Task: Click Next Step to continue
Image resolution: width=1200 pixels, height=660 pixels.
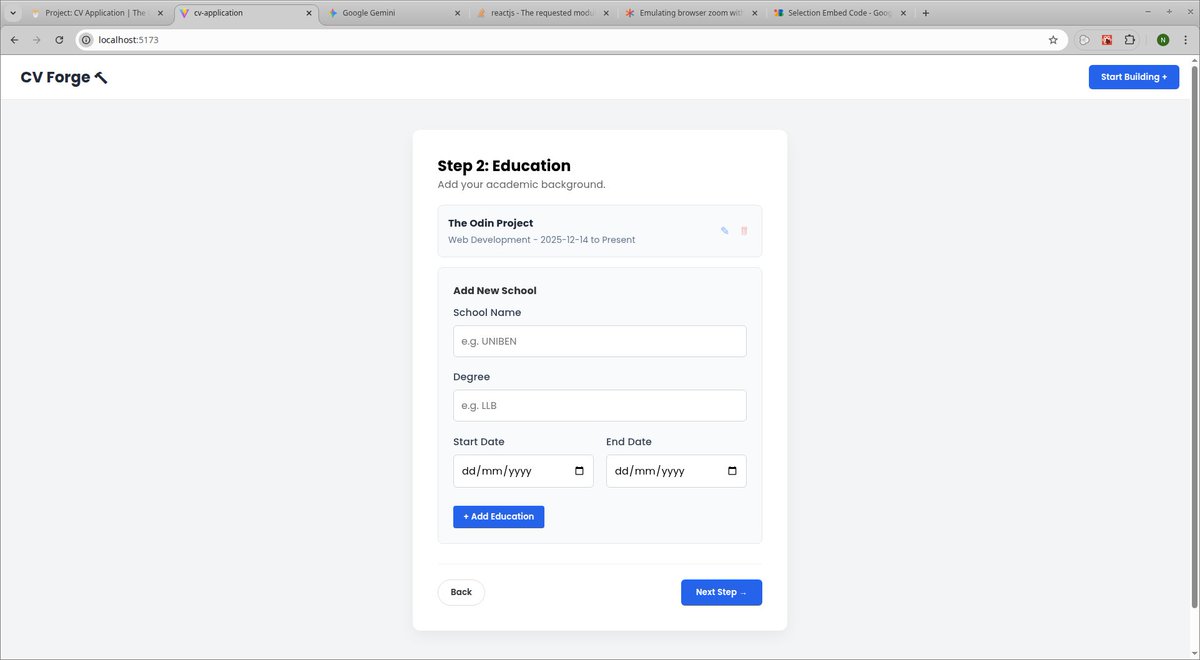Action: pos(721,592)
